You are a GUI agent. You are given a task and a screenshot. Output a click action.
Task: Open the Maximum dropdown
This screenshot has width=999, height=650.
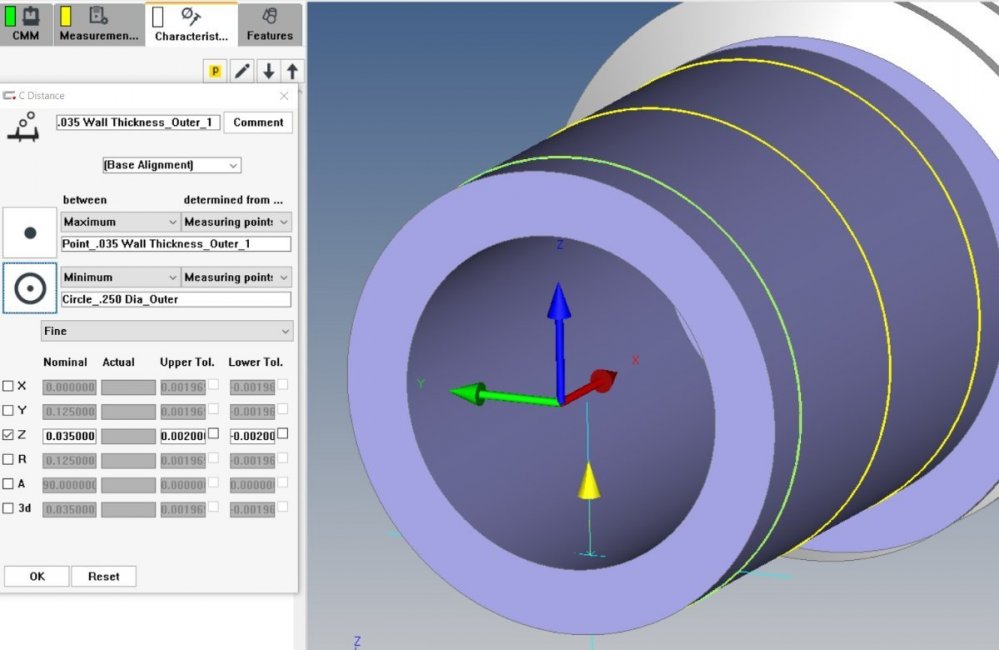pyautogui.click(x=118, y=221)
